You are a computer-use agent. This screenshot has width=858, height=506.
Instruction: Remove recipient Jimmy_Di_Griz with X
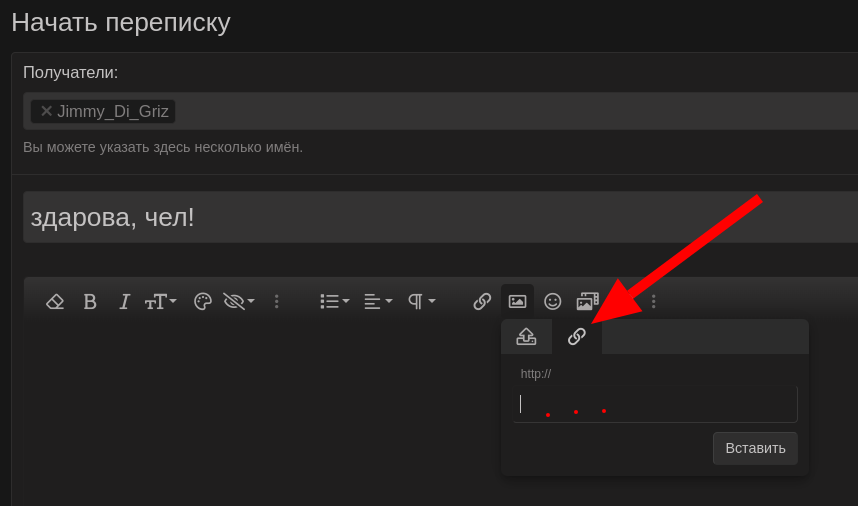(46, 111)
